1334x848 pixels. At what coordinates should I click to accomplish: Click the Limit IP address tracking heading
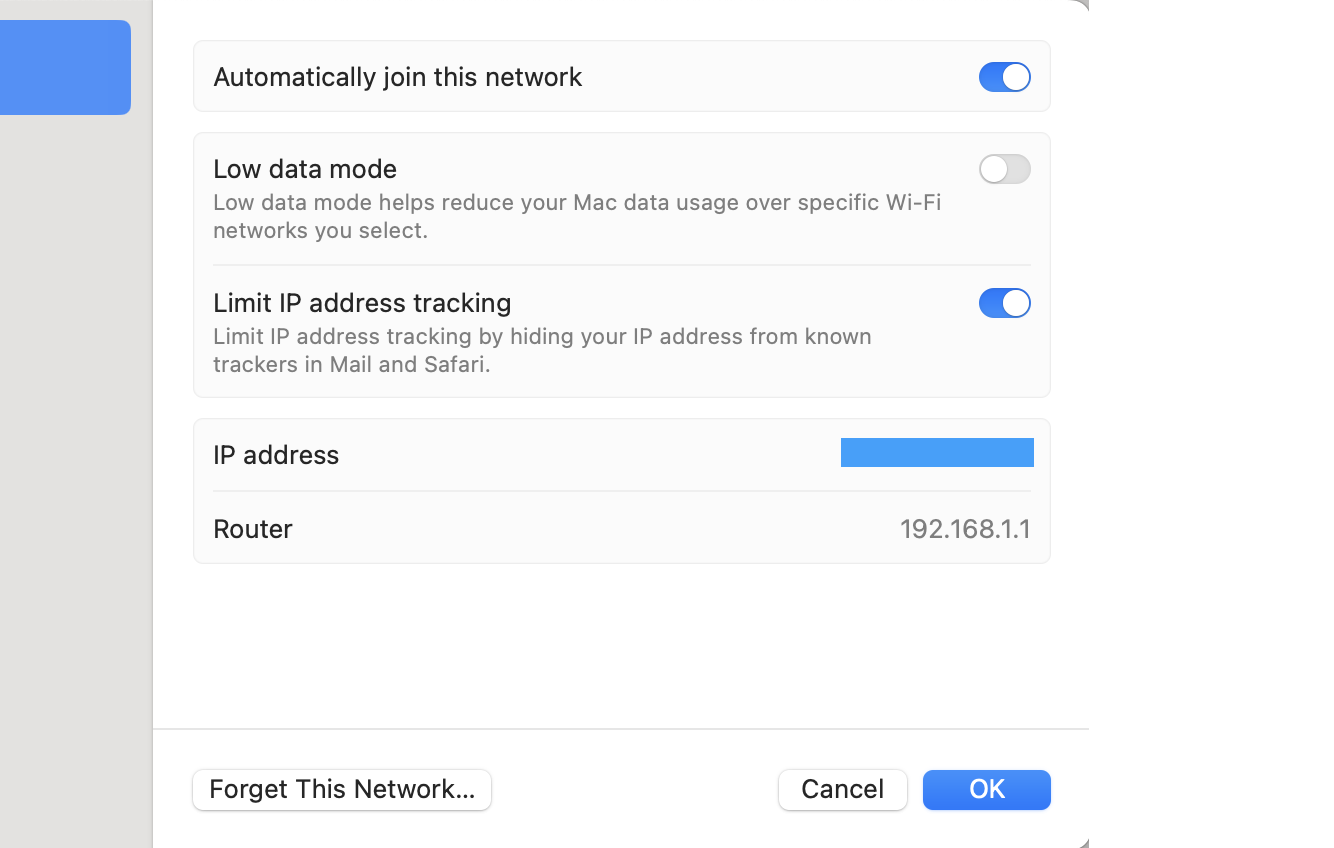pyautogui.click(x=362, y=302)
